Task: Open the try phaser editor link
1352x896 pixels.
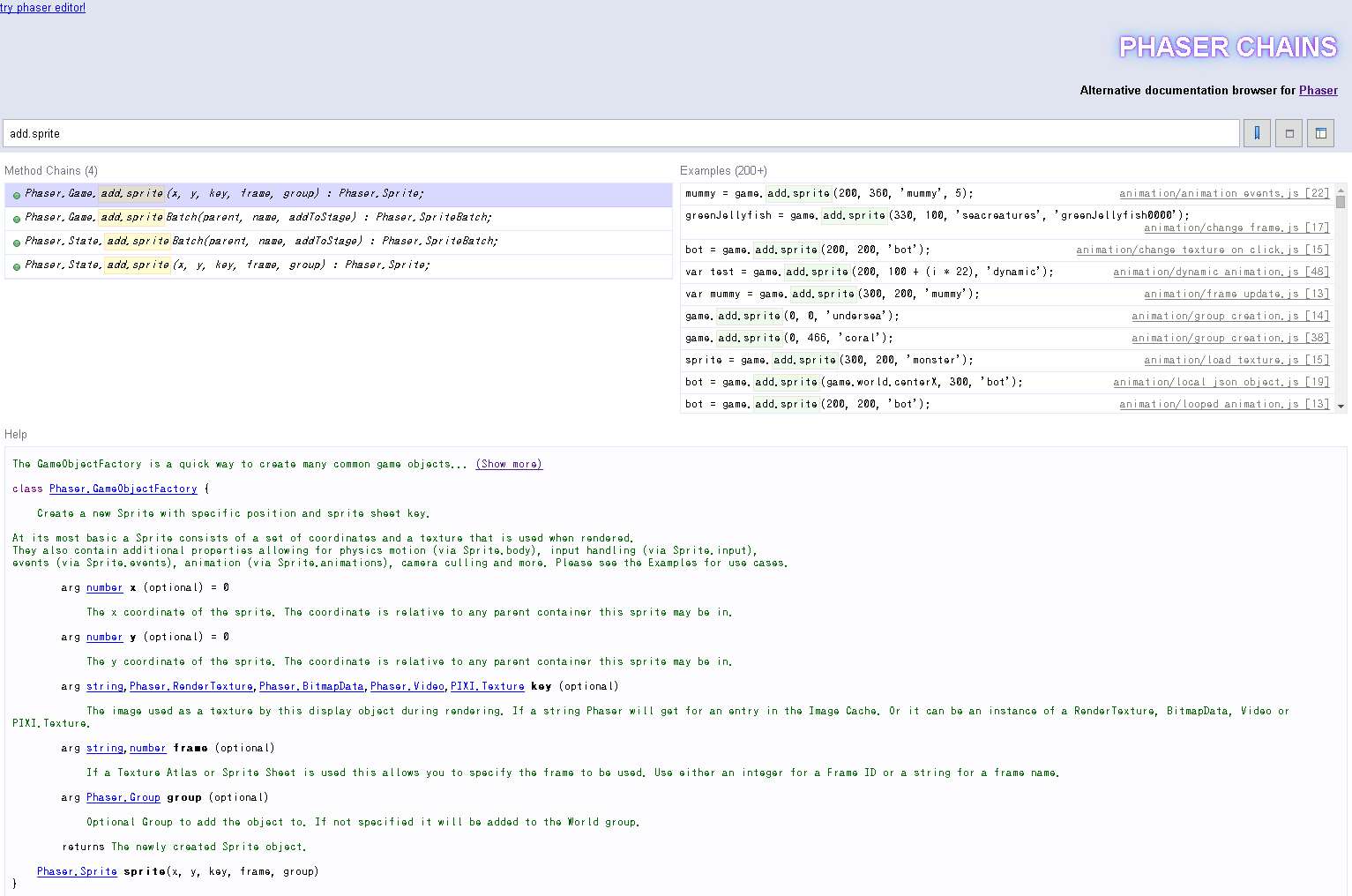Action: coord(42,8)
